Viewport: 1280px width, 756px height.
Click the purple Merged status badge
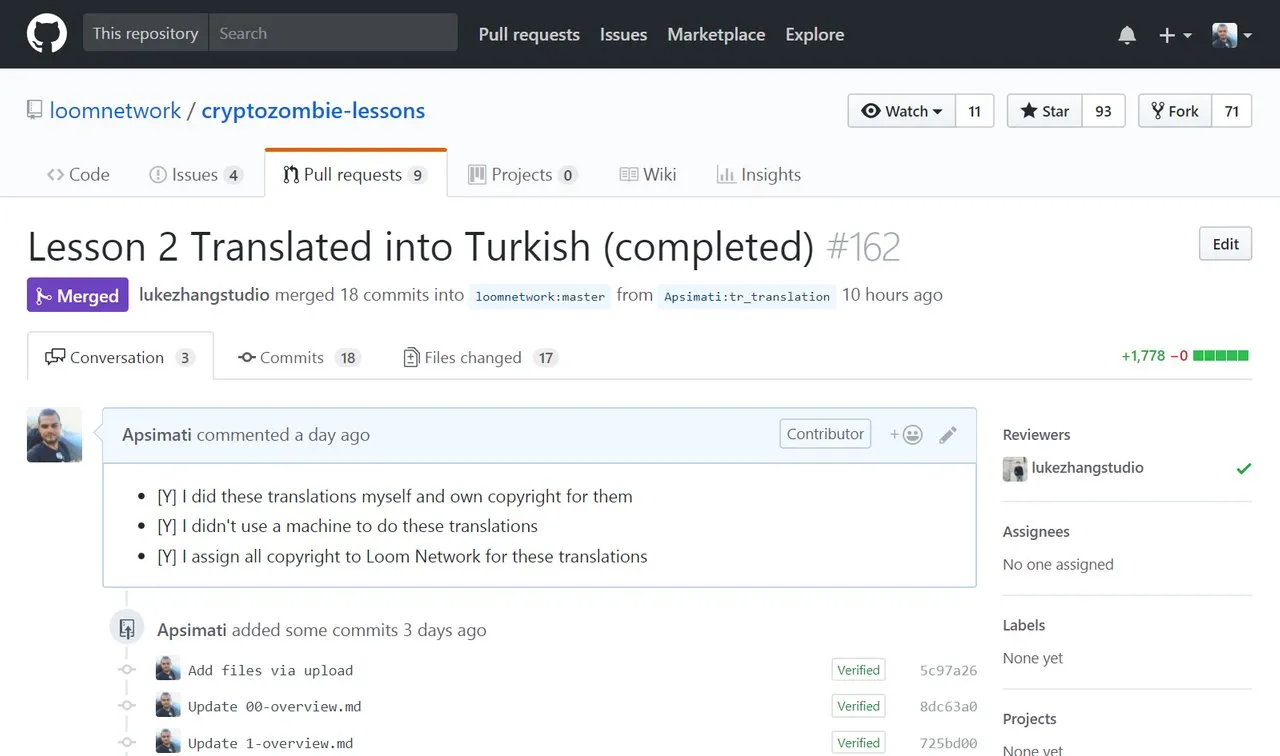click(x=78, y=296)
